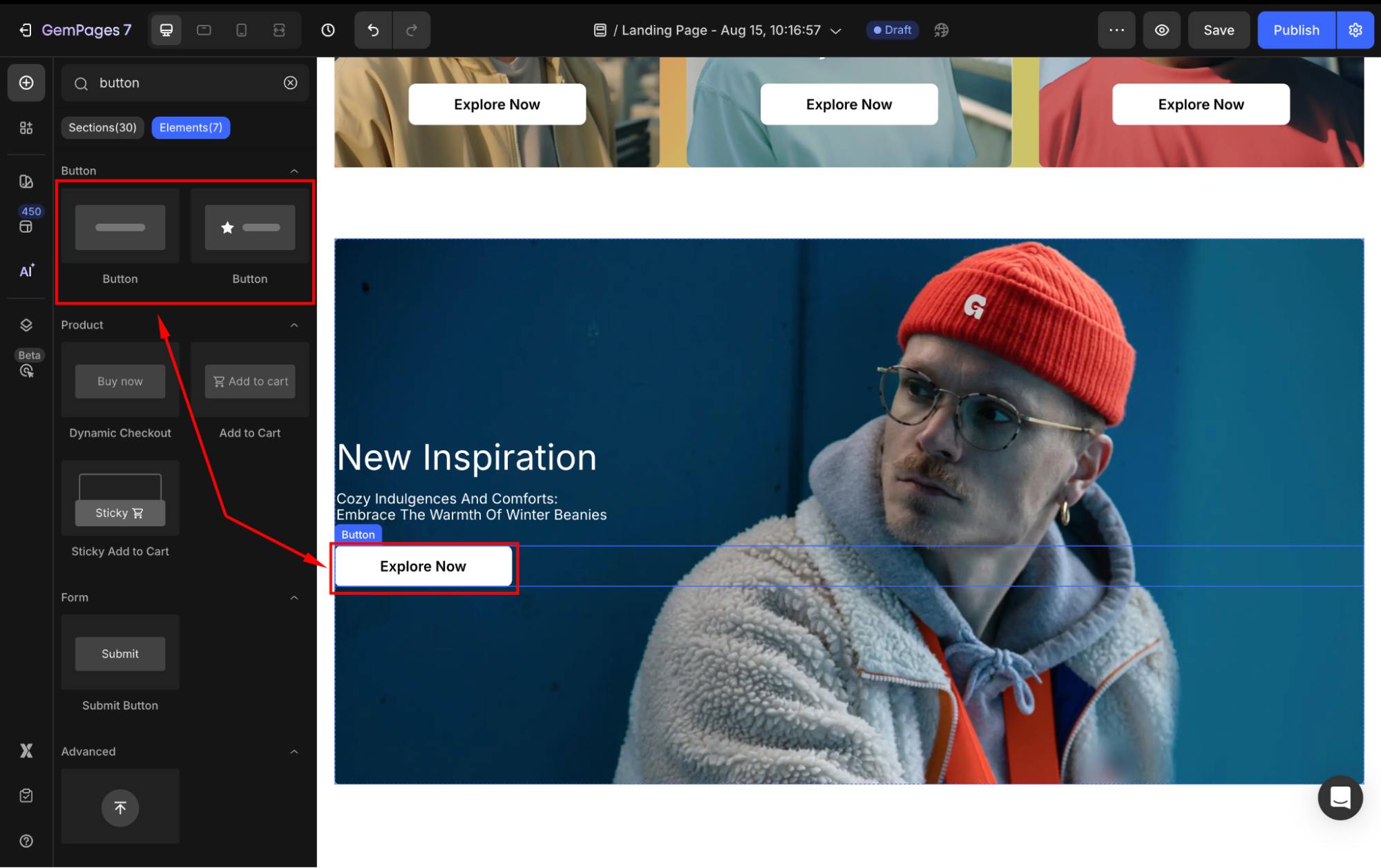1381x868 pixels.
Task: Click the Save button
Action: tap(1218, 30)
